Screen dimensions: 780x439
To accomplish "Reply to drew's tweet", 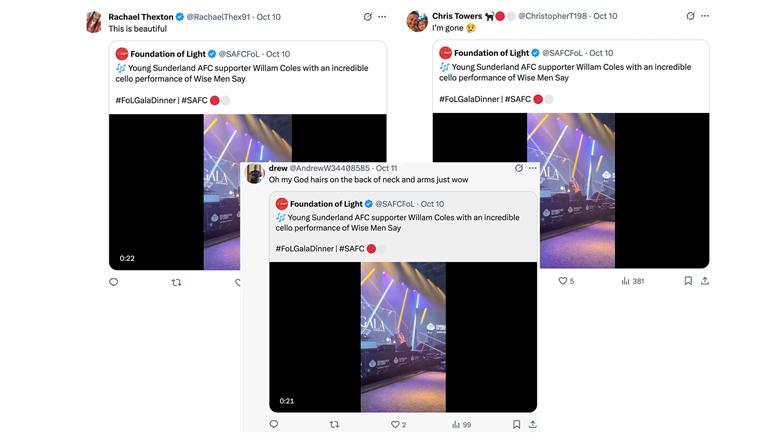I will tap(274, 425).
